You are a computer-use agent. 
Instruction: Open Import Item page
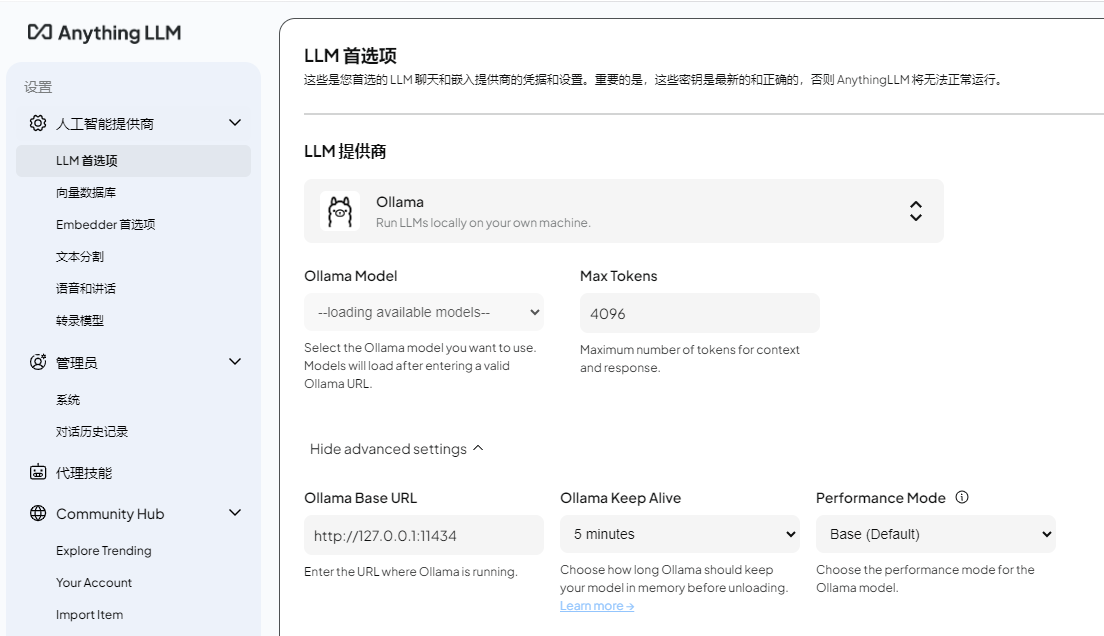click(x=89, y=614)
